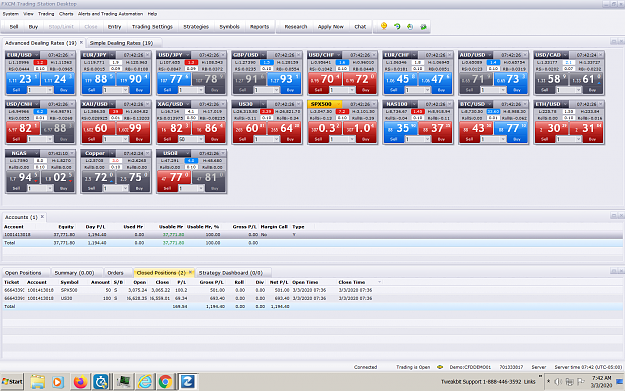Open Trading Settings from toolbar
The width and height of the screenshot is (625, 391).
coord(152,27)
